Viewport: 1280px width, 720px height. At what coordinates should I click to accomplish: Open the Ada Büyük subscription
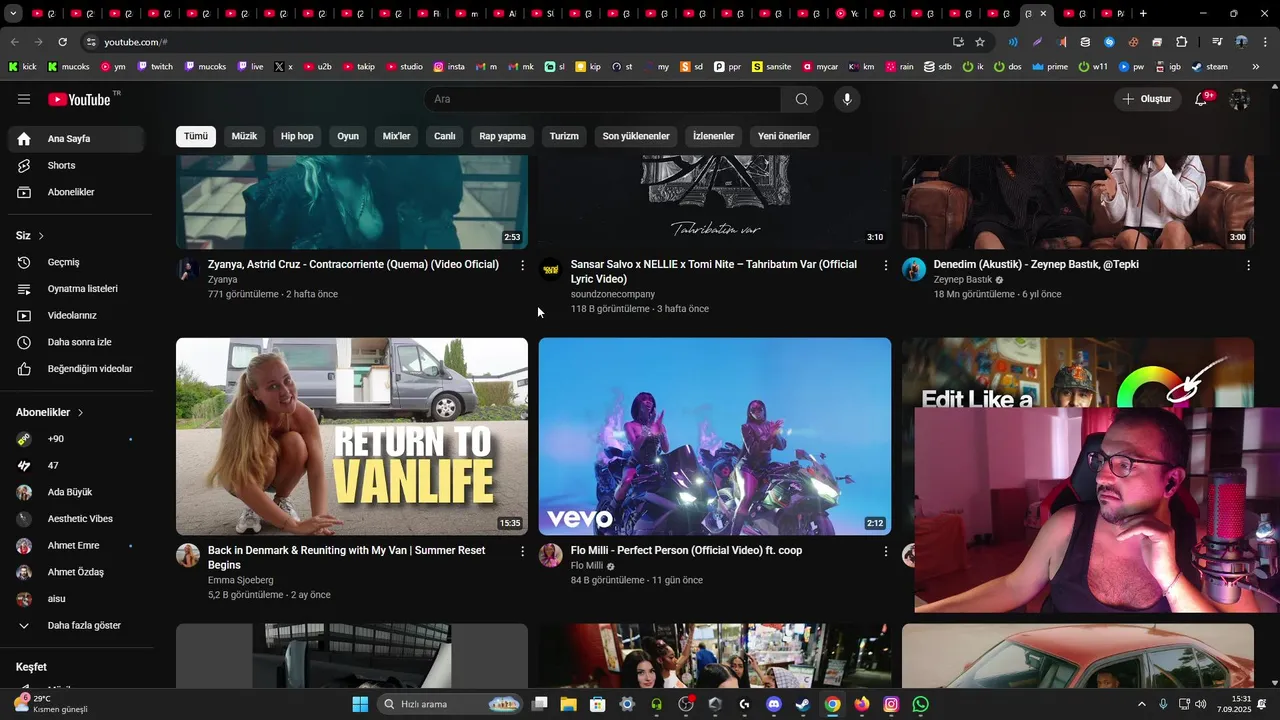coord(76,492)
